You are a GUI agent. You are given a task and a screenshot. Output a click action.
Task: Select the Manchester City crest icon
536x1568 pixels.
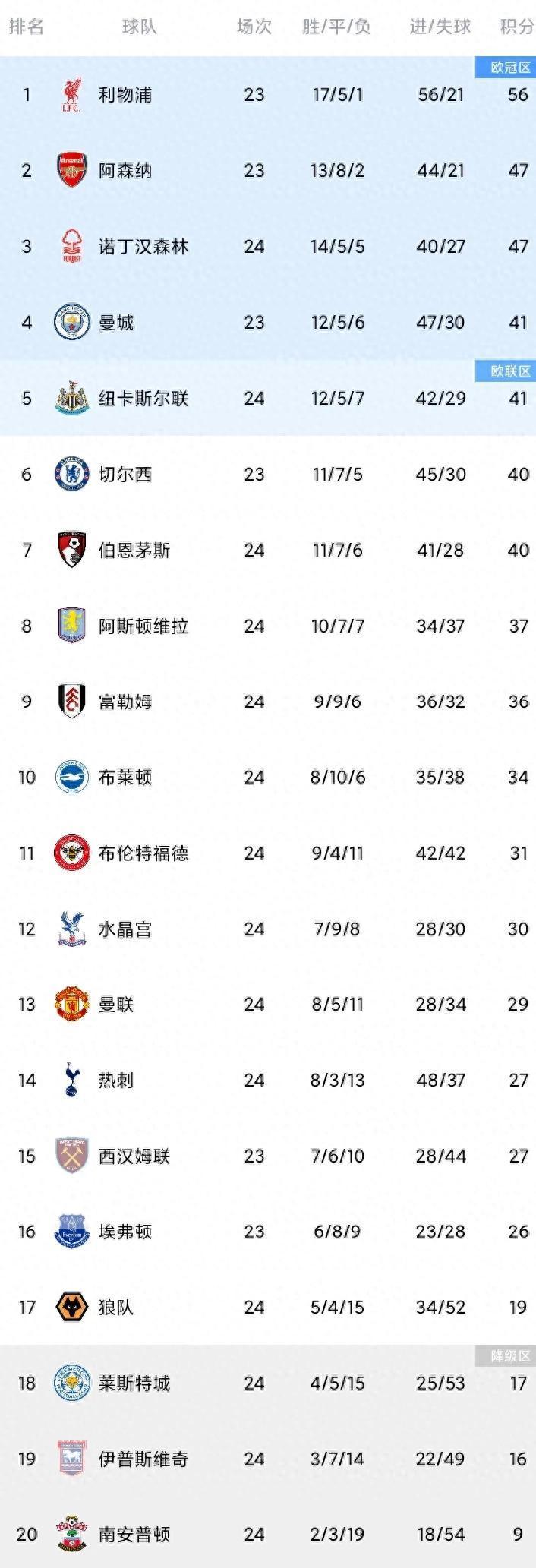pyautogui.click(x=72, y=322)
